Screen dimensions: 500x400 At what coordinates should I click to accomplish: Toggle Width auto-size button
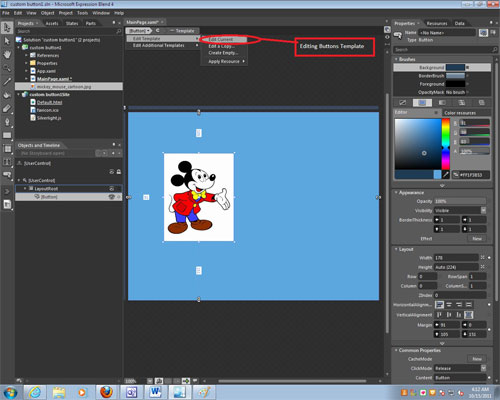pyautogui.click(x=482, y=257)
